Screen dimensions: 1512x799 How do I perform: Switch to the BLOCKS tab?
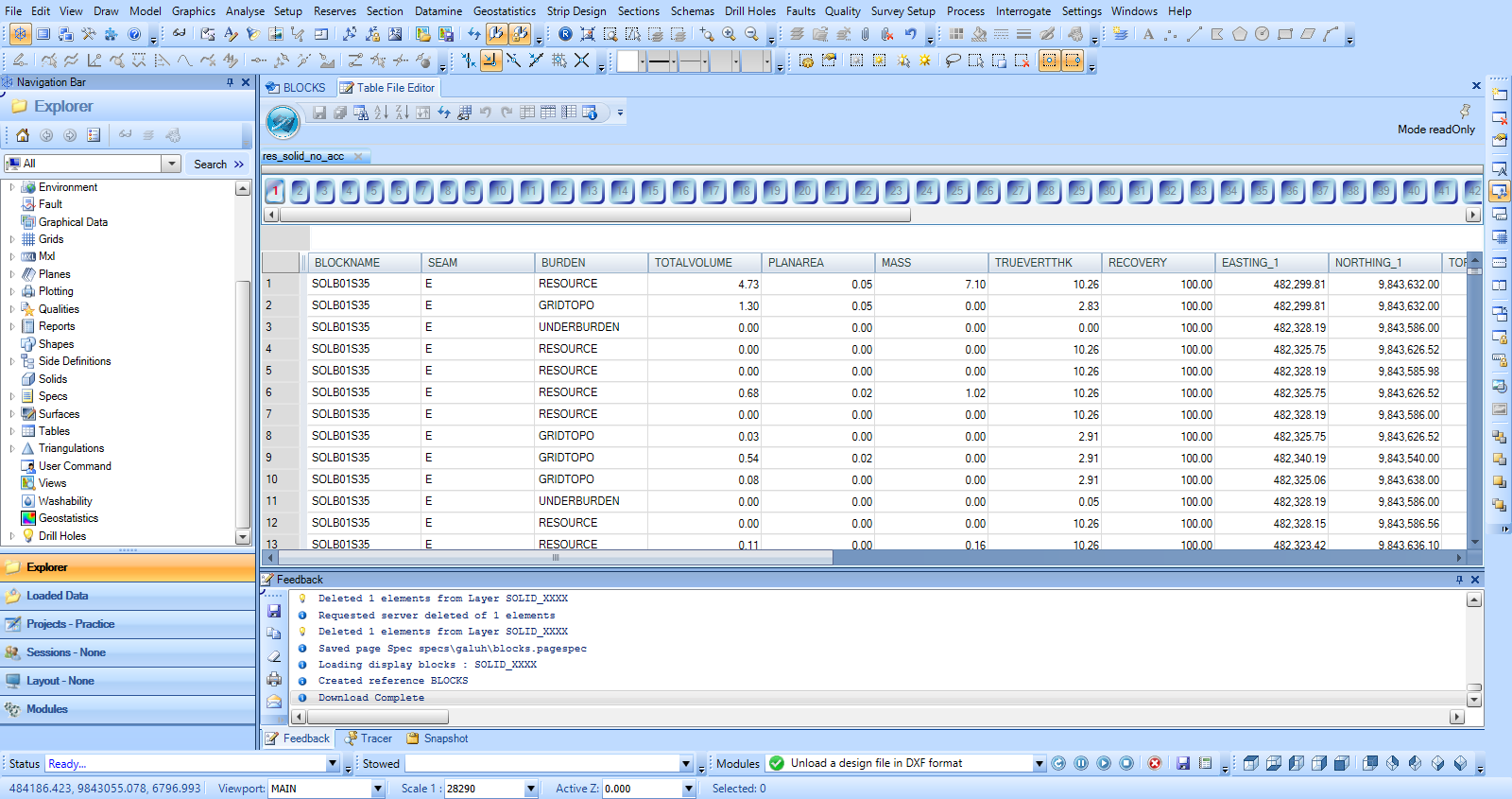(x=296, y=88)
